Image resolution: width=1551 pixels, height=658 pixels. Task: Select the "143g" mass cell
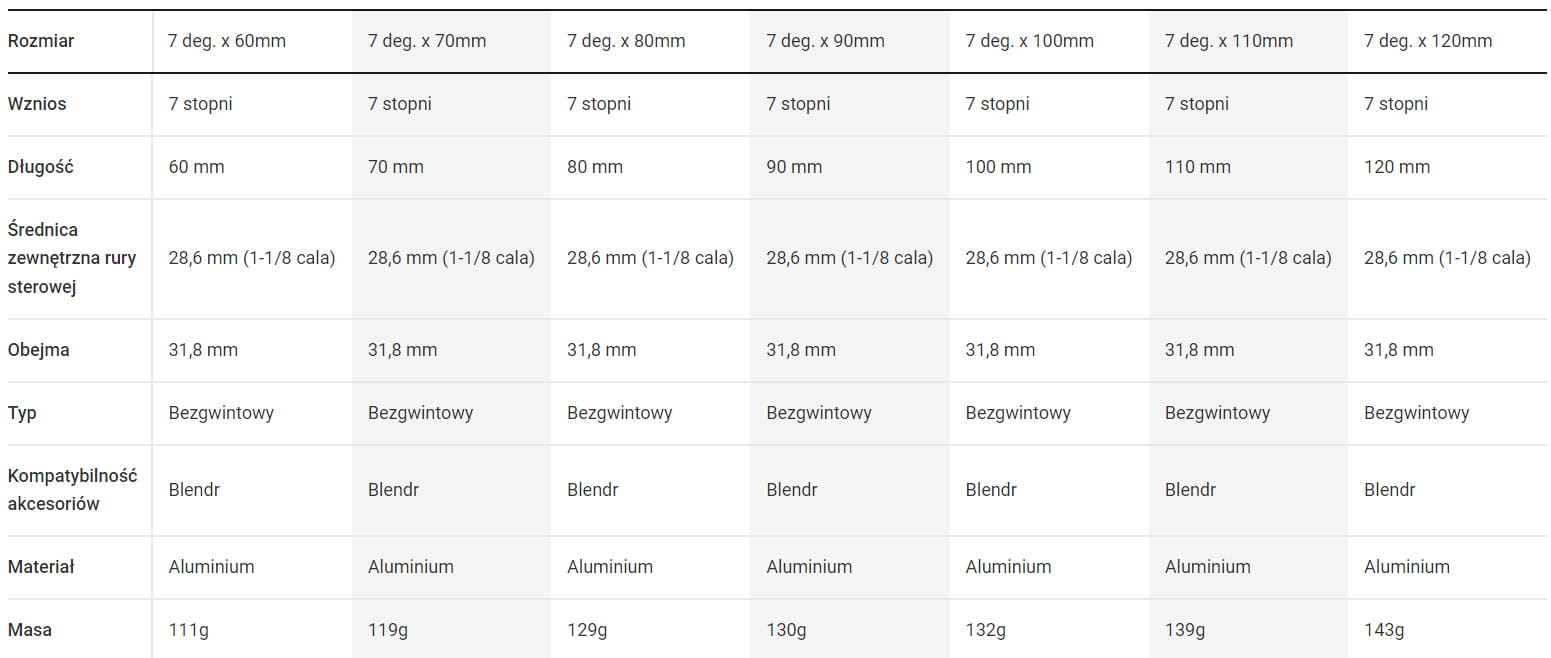[1384, 630]
